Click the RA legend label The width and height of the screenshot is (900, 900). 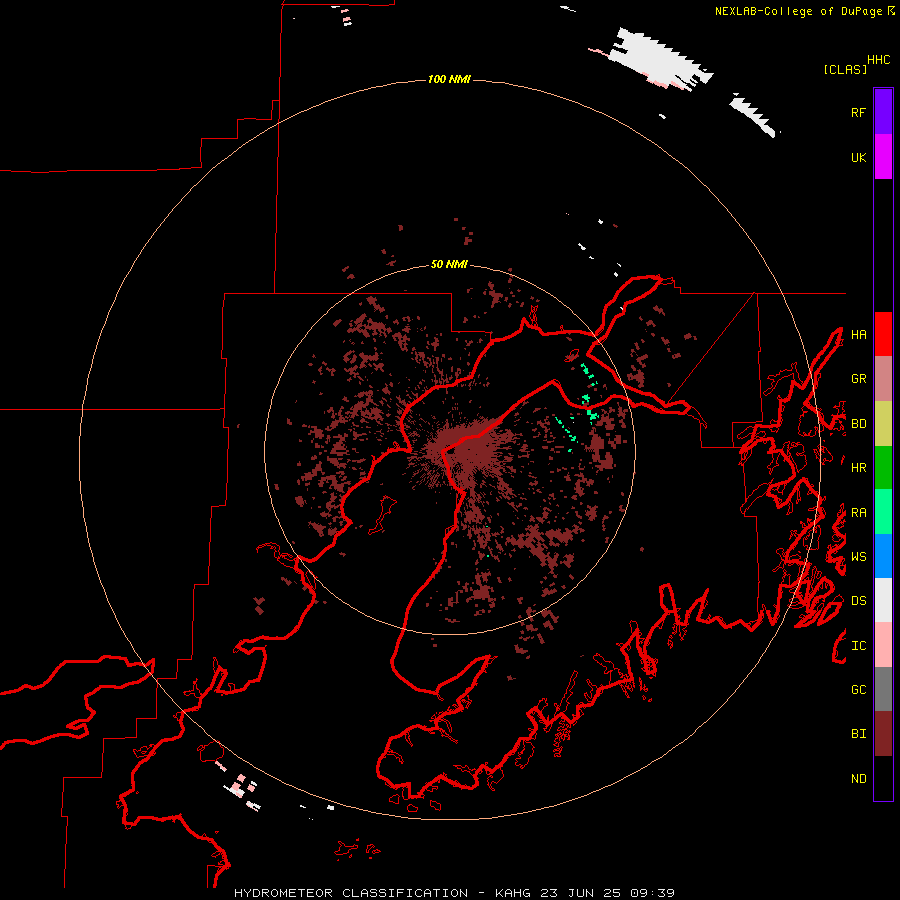[x=858, y=513]
